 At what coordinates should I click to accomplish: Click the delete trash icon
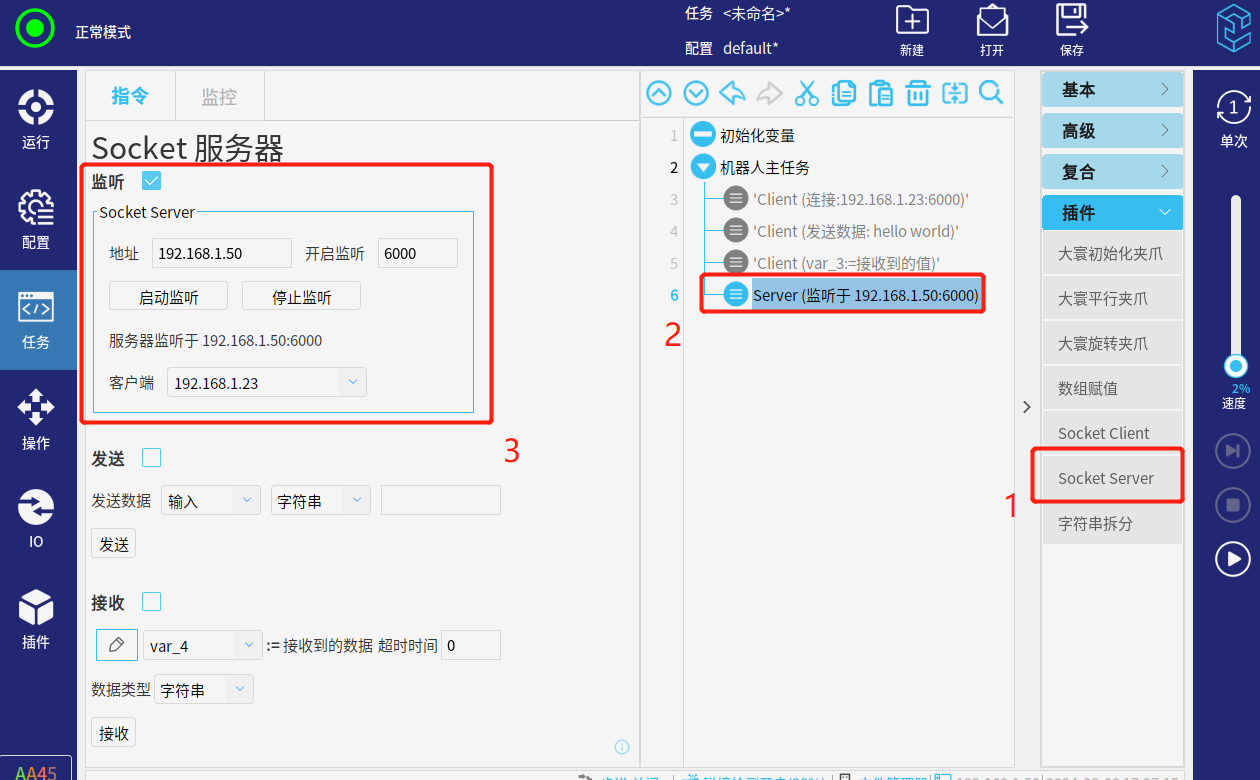(x=917, y=93)
